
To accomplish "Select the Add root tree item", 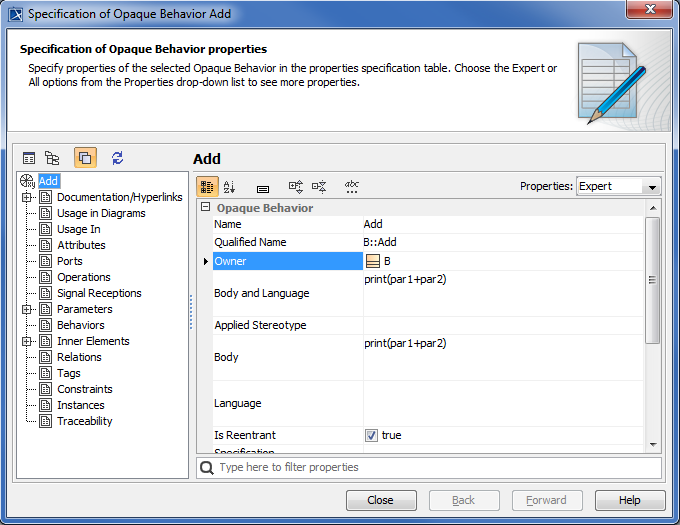I will (x=49, y=181).
